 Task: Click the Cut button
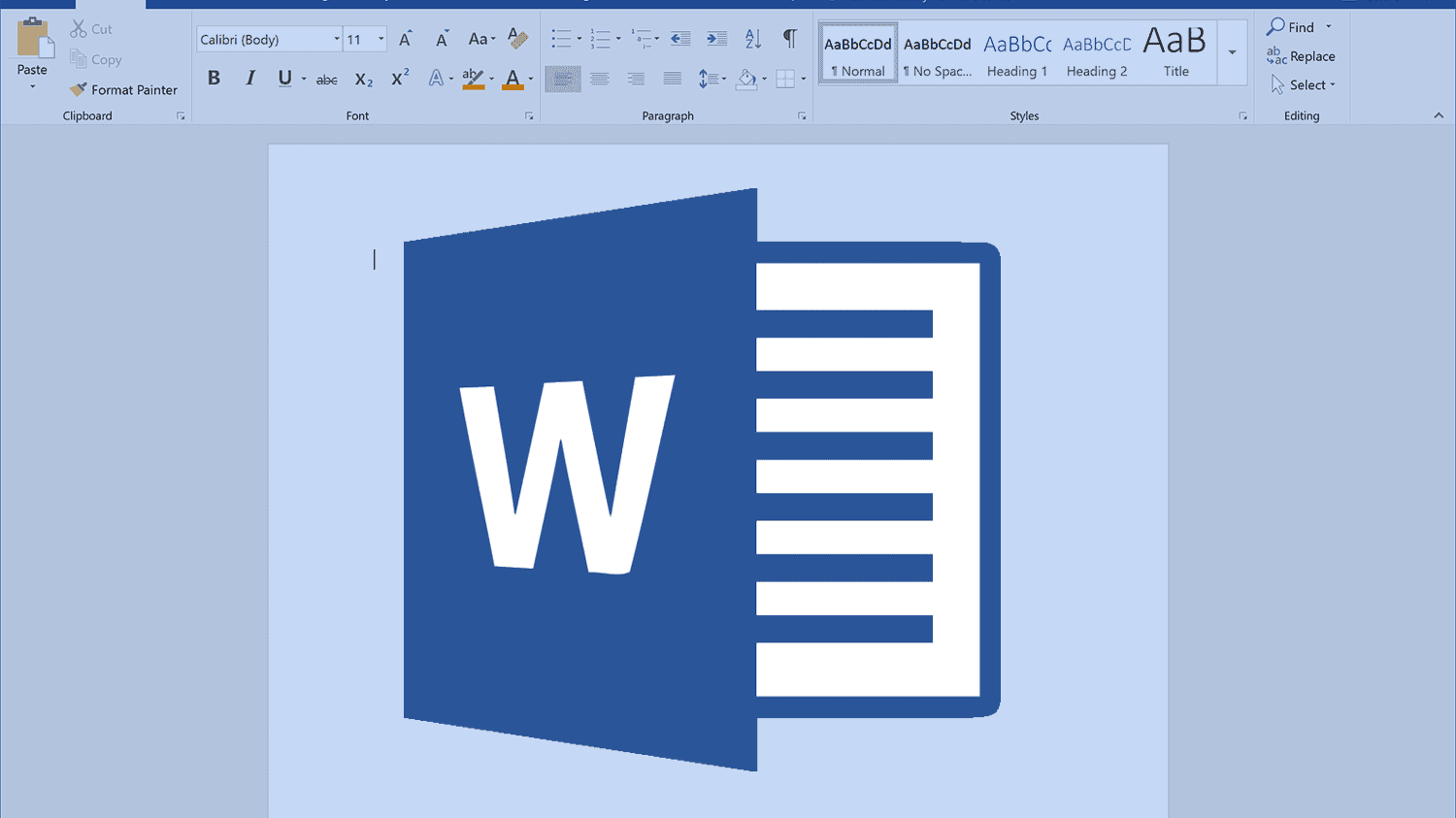pyautogui.click(x=91, y=29)
